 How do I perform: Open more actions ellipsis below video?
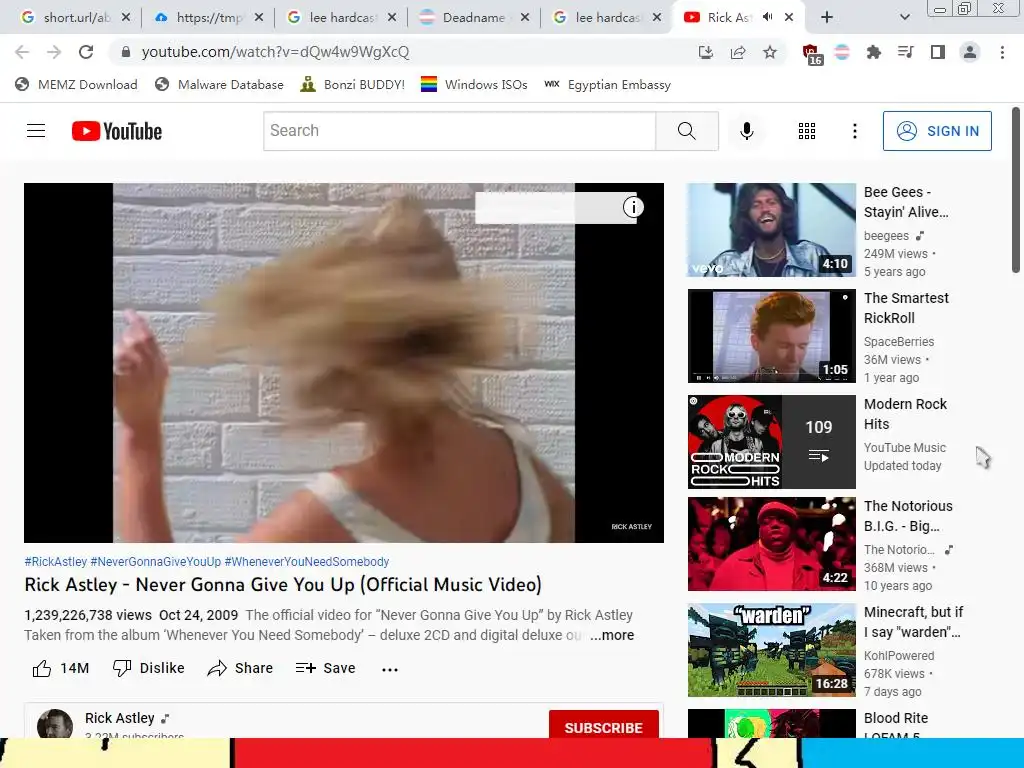[x=390, y=669]
